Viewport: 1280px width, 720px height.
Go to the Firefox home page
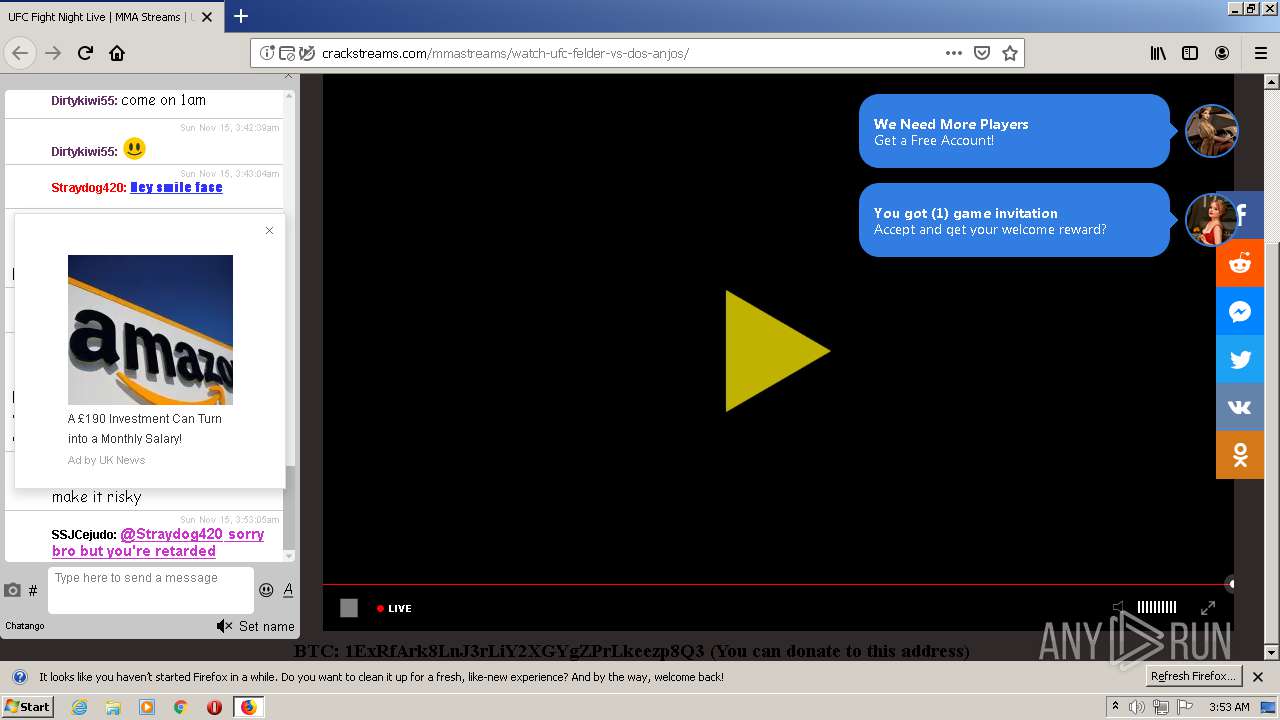click(x=117, y=53)
